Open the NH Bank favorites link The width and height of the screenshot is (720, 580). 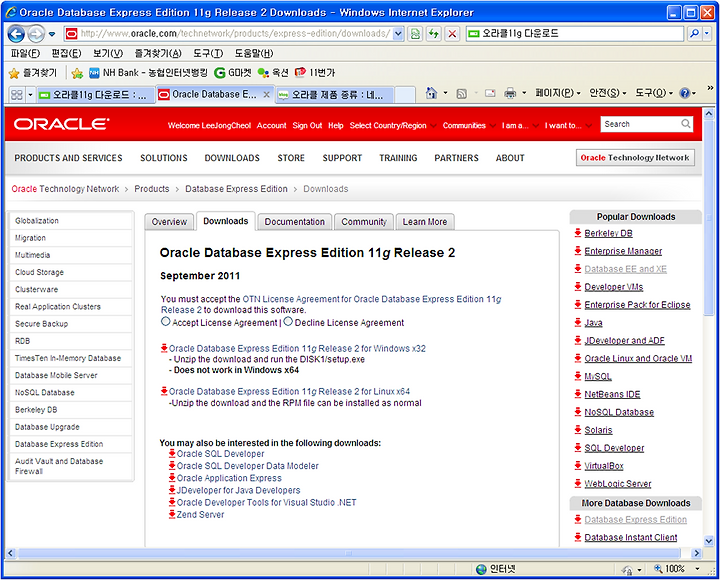pyautogui.click(x=148, y=73)
